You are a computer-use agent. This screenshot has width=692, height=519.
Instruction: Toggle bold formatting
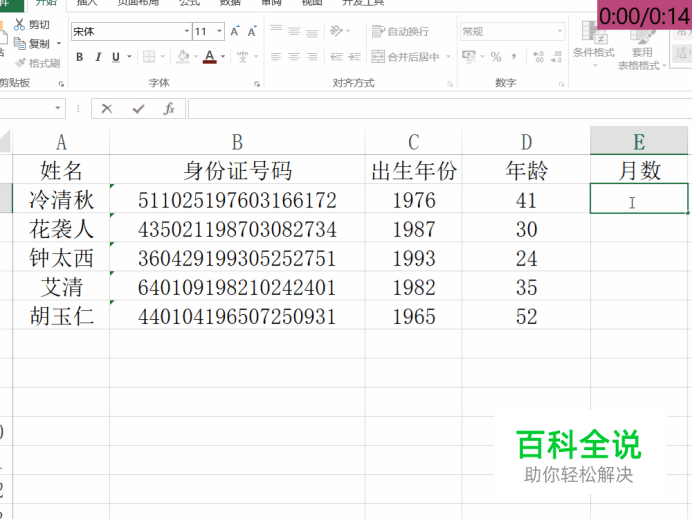click(79, 57)
